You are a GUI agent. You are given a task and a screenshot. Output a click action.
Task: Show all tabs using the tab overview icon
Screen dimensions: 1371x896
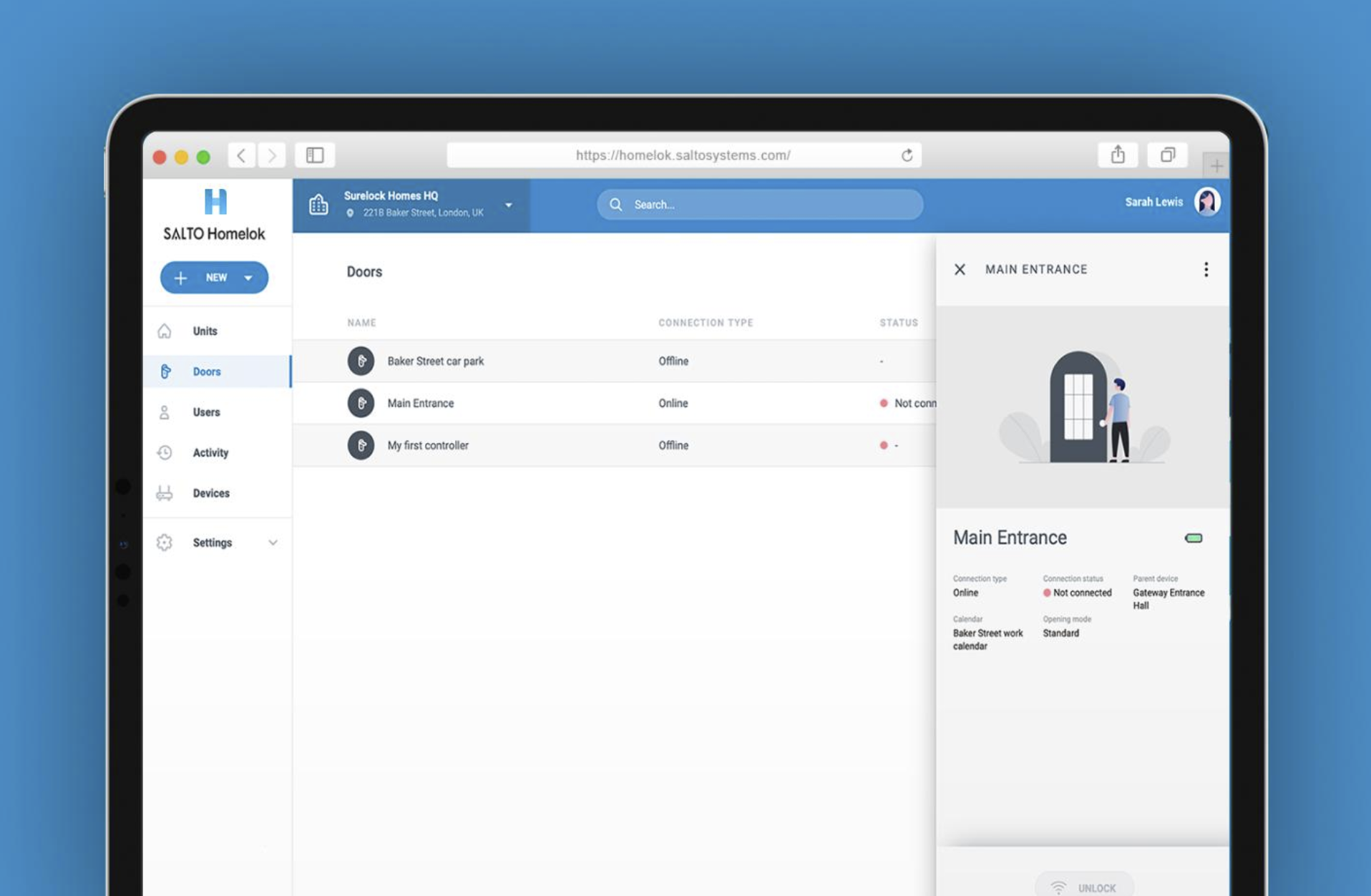point(1167,155)
